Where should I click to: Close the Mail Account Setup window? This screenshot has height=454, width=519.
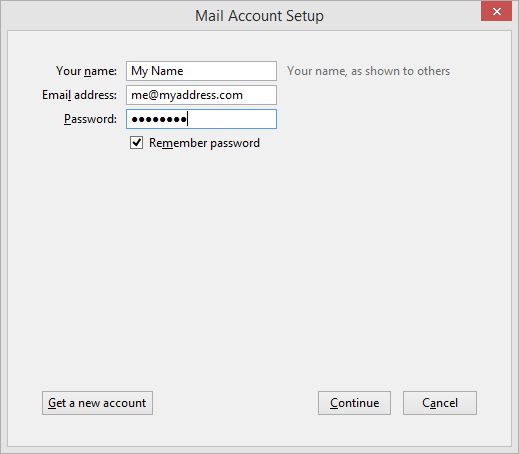[x=496, y=11]
